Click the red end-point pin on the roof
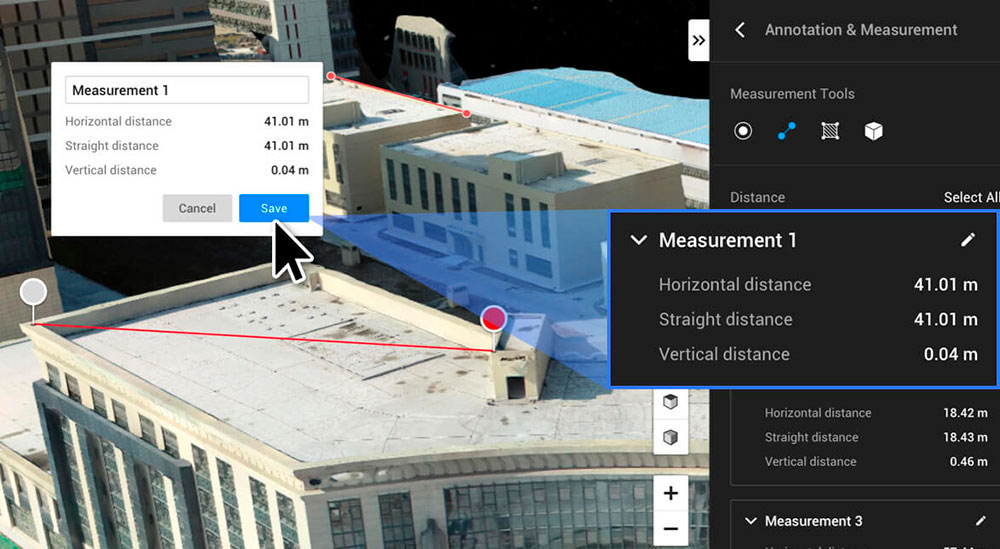 coord(493,318)
